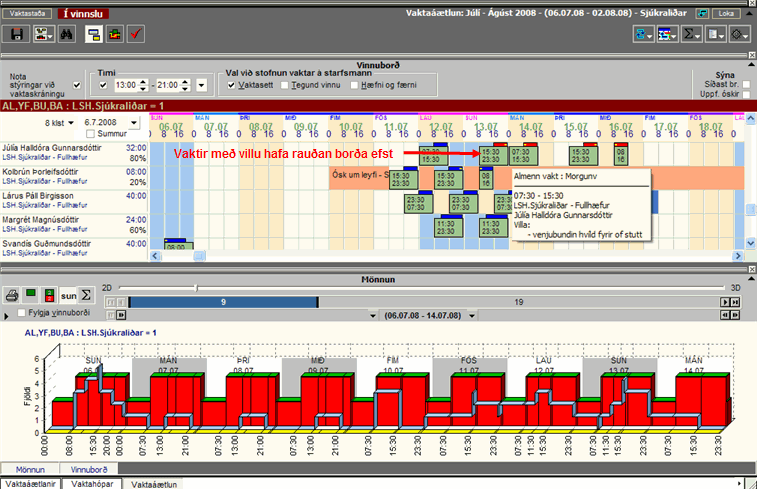Open the Vaktahópar tab

[x=92, y=484]
